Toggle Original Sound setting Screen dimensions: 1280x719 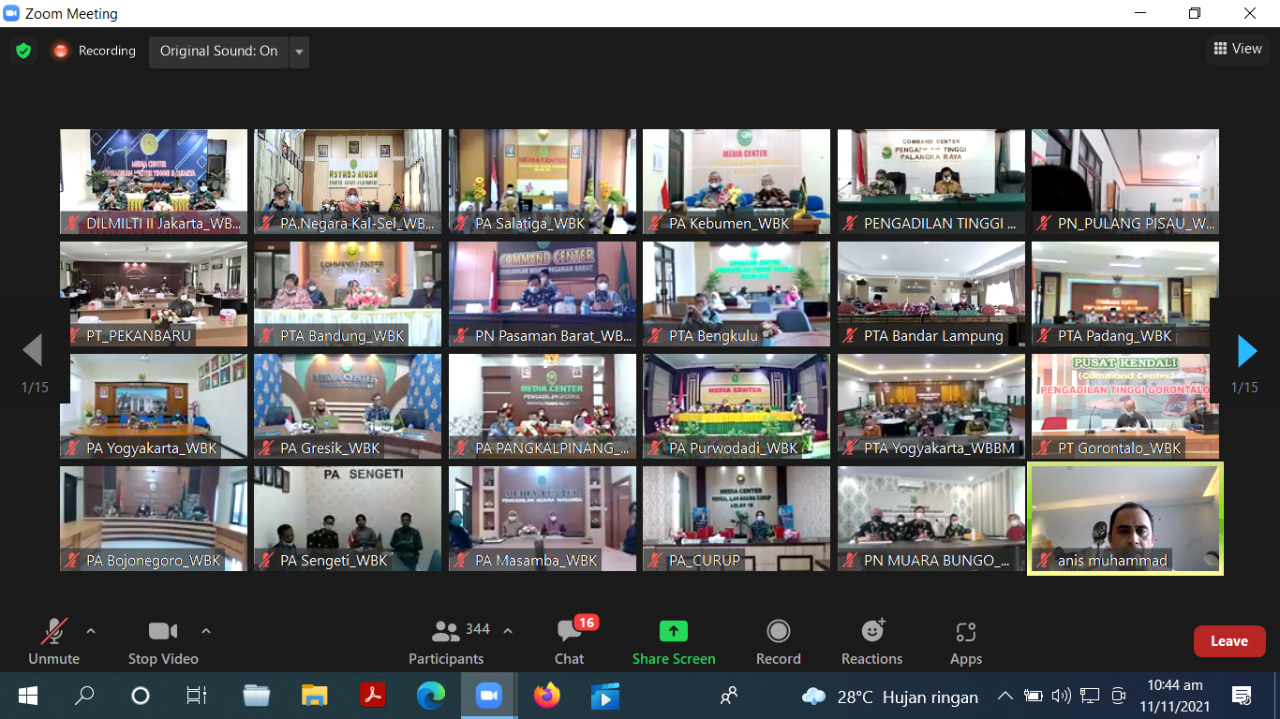point(218,51)
